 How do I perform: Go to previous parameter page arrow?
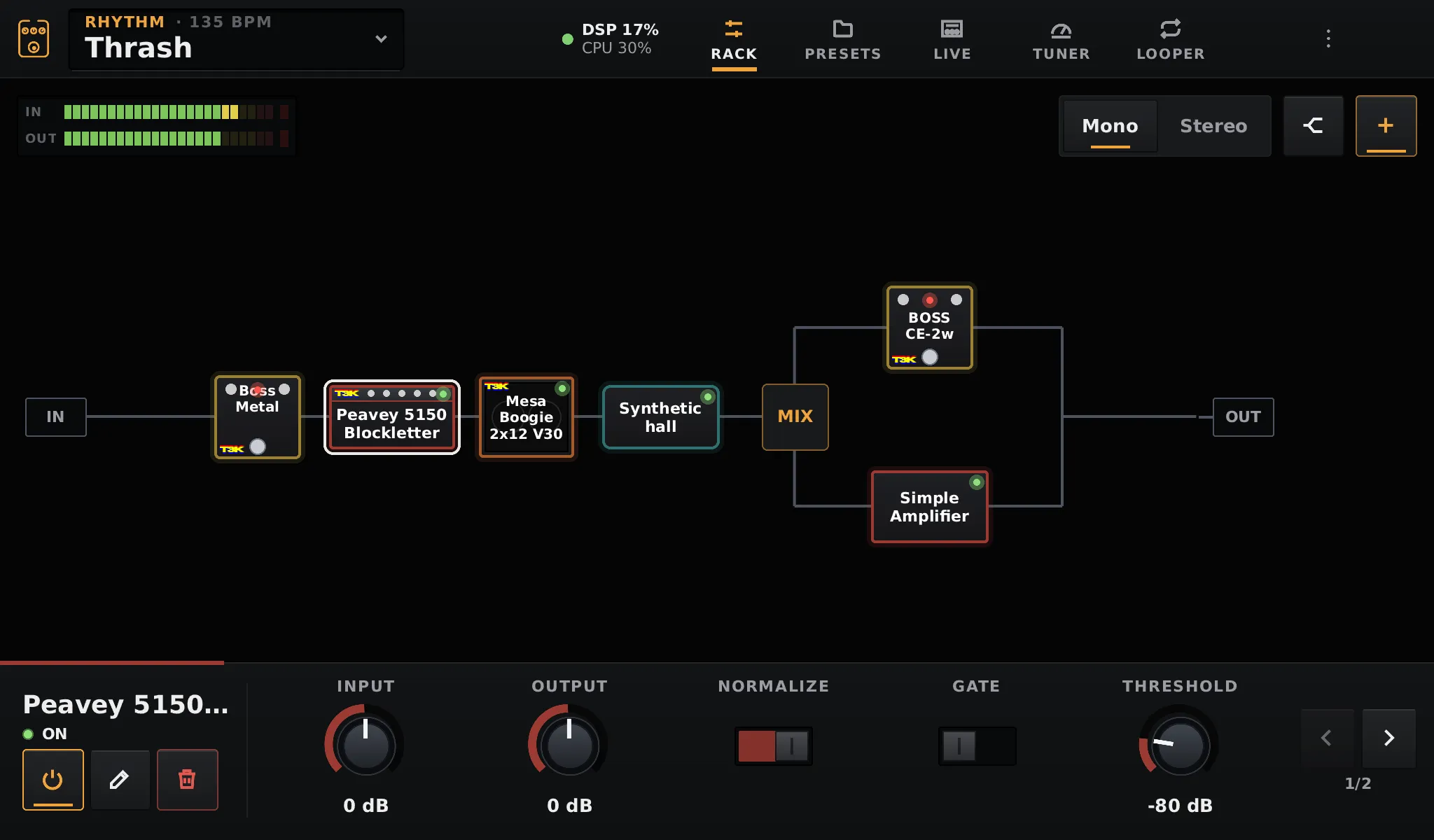tap(1326, 738)
